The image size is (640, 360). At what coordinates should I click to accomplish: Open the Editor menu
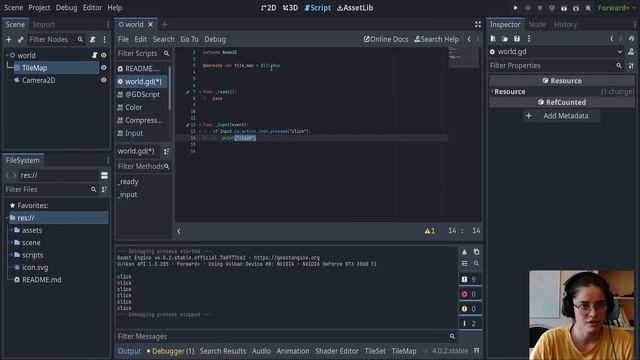[x=92, y=7]
